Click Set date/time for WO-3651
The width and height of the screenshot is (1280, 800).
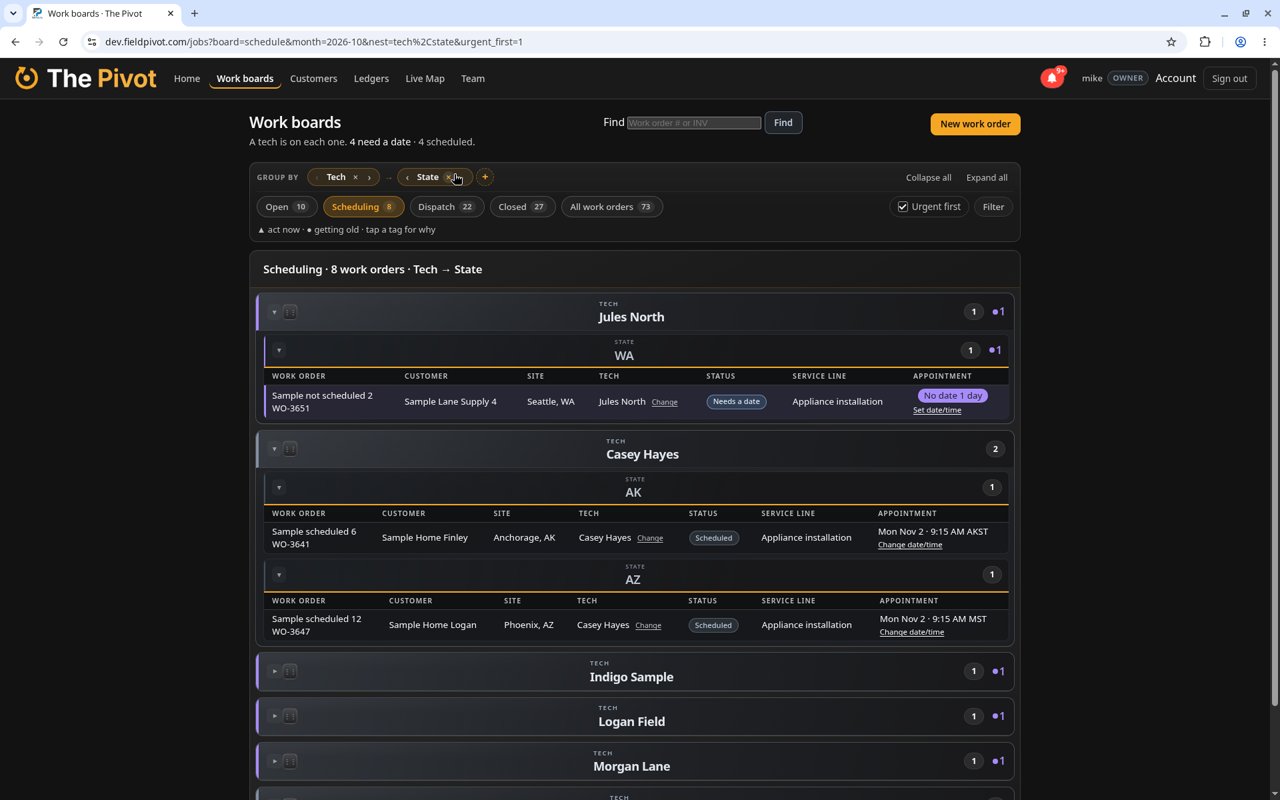click(x=937, y=410)
